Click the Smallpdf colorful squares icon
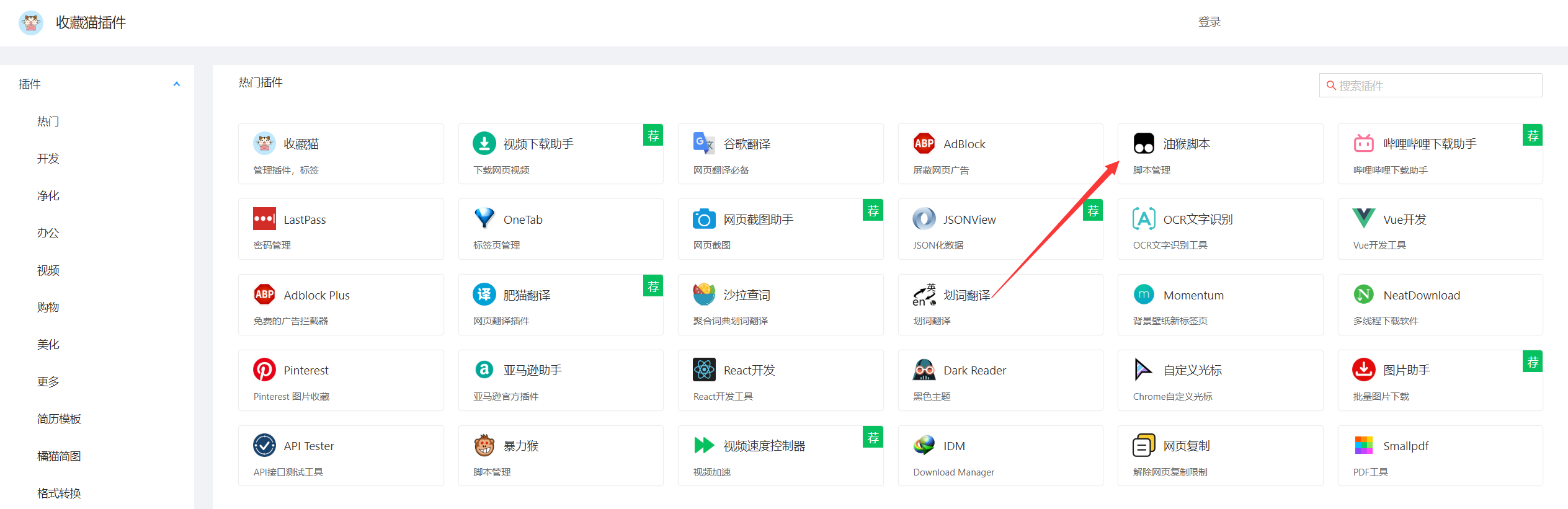The height and width of the screenshot is (509, 1568). 1363,445
